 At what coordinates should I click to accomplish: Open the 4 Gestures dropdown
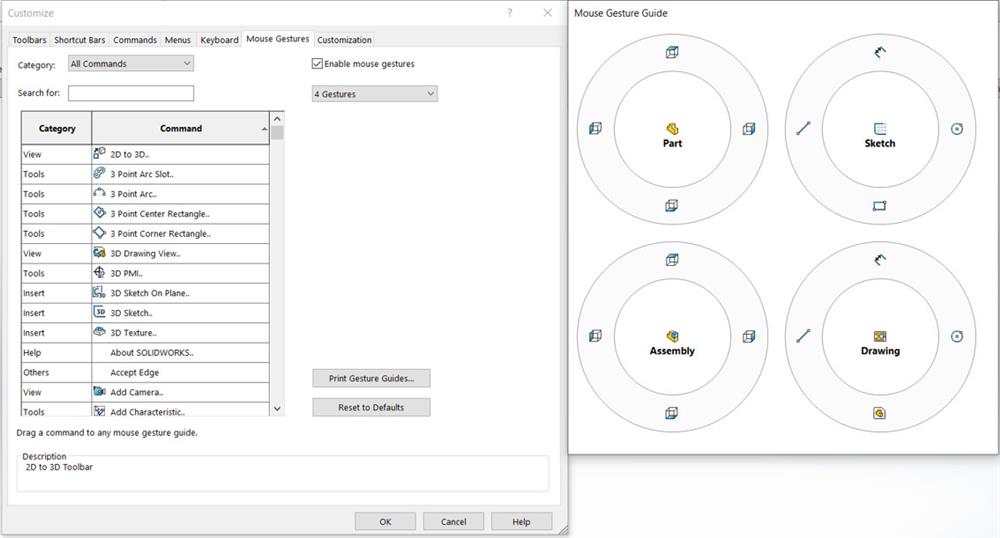374,94
